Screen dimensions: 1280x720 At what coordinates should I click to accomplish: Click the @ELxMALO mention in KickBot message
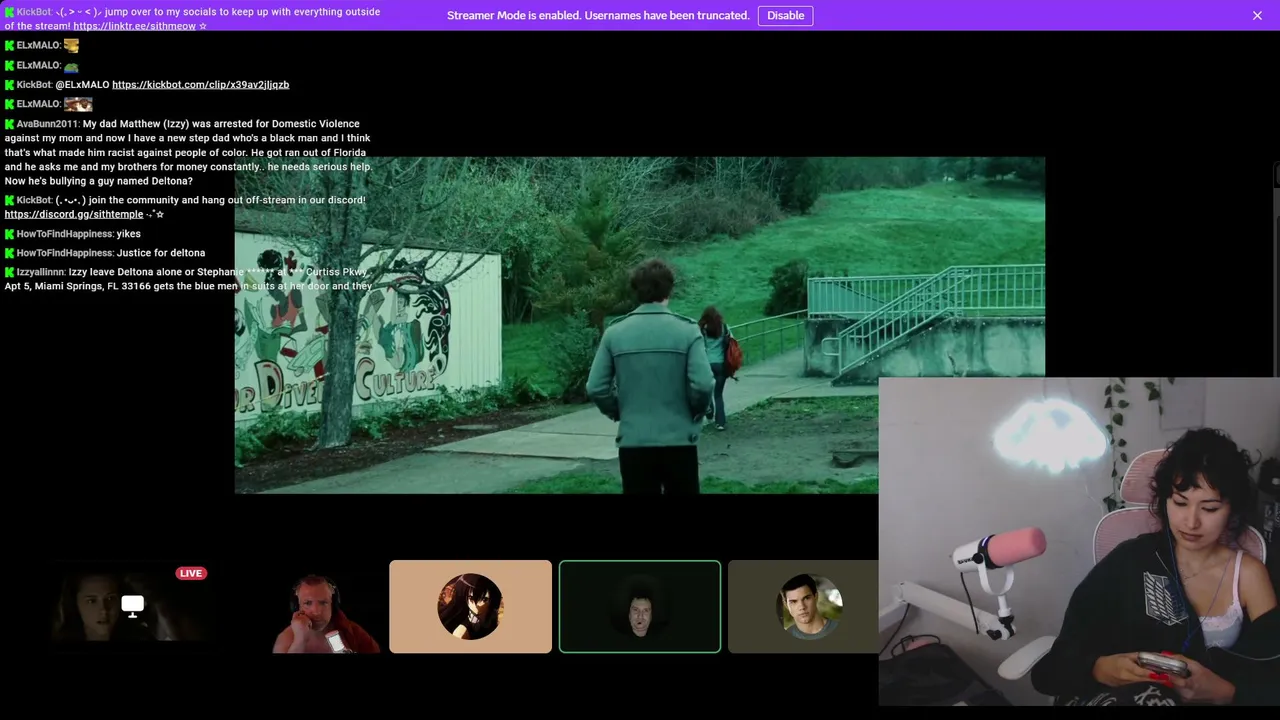pyautogui.click(x=82, y=85)
